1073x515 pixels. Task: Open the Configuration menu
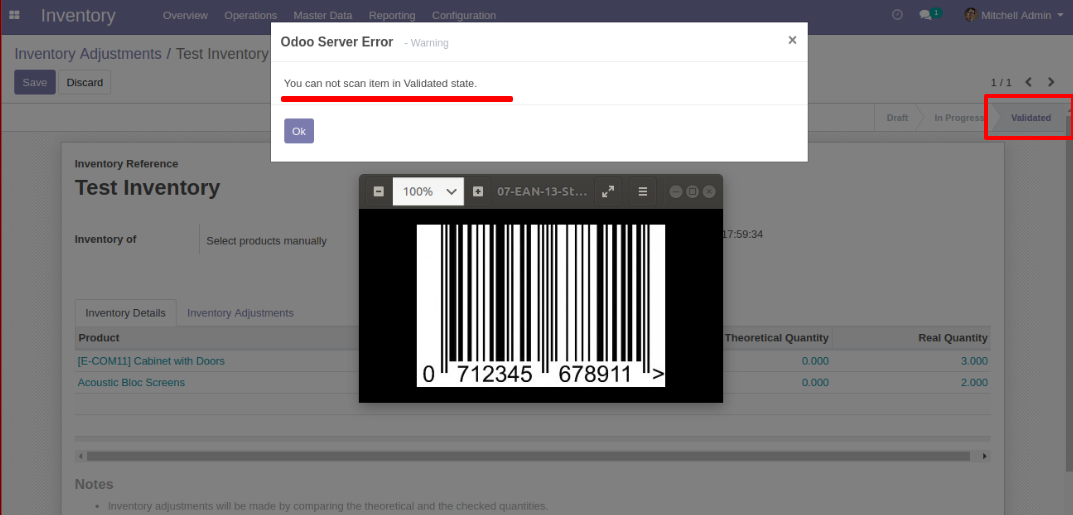(x=464, y=15)
